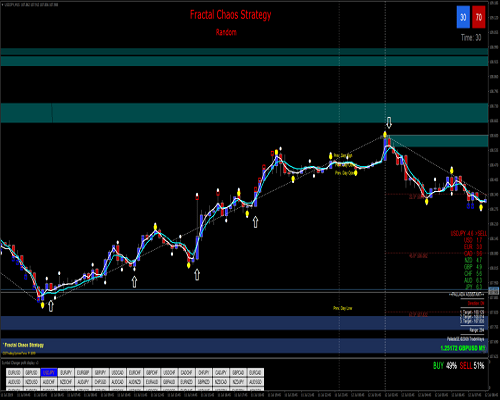The width and height of the screenshot is (500, 400).
Task: Click the yellow fractal marker at chart peak
Action: pyautogui.click(x=385, y=135)
